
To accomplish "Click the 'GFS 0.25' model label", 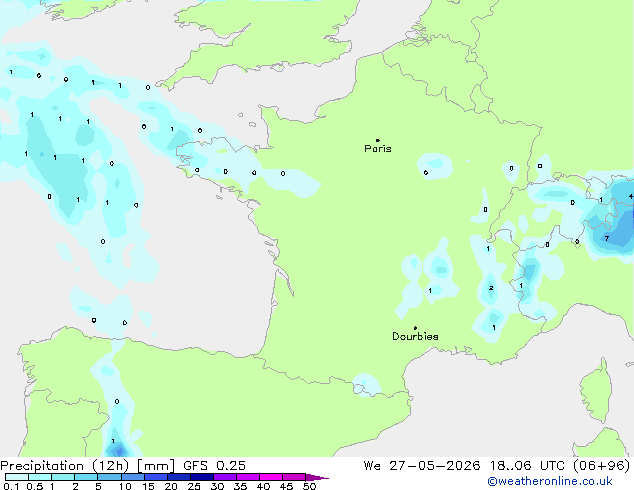I will [x=214, y=466].
